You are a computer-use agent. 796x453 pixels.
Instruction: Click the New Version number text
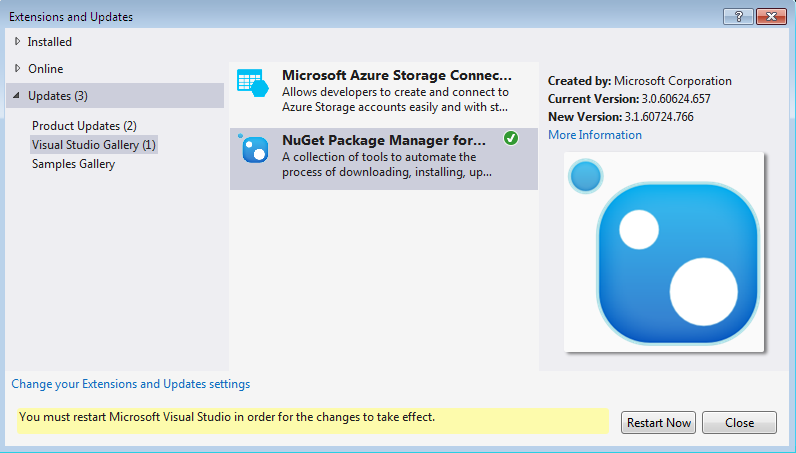(x=672, y=117)
